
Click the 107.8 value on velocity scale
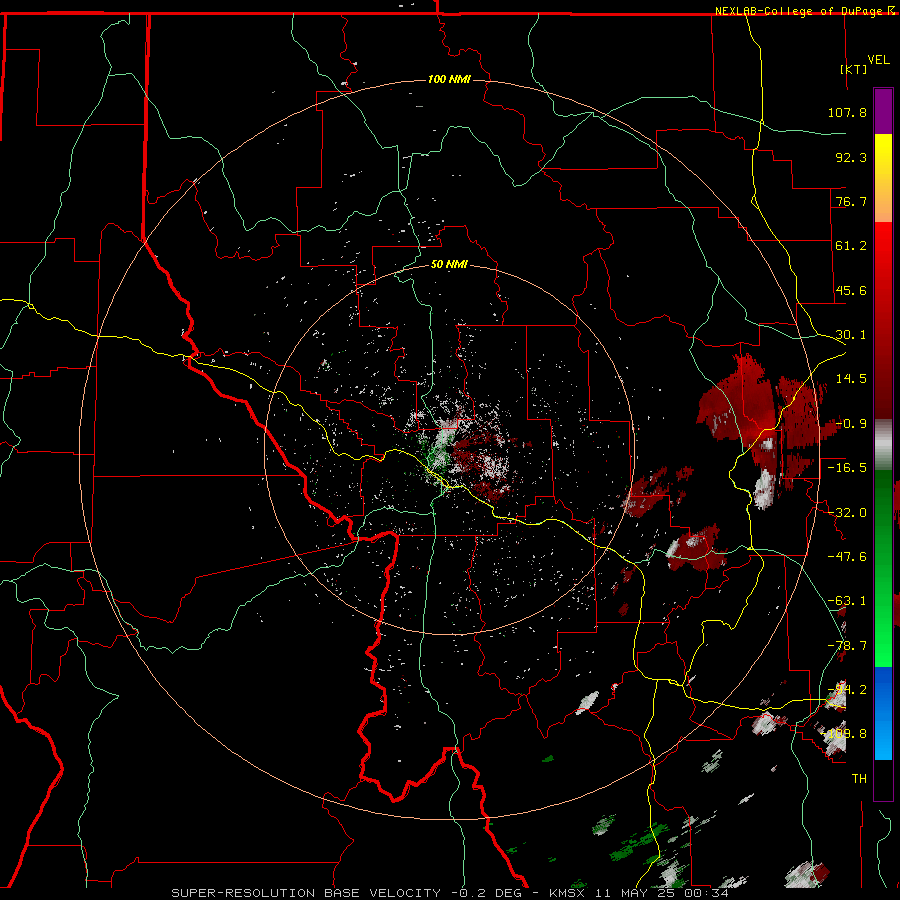(x=847, y=112)
